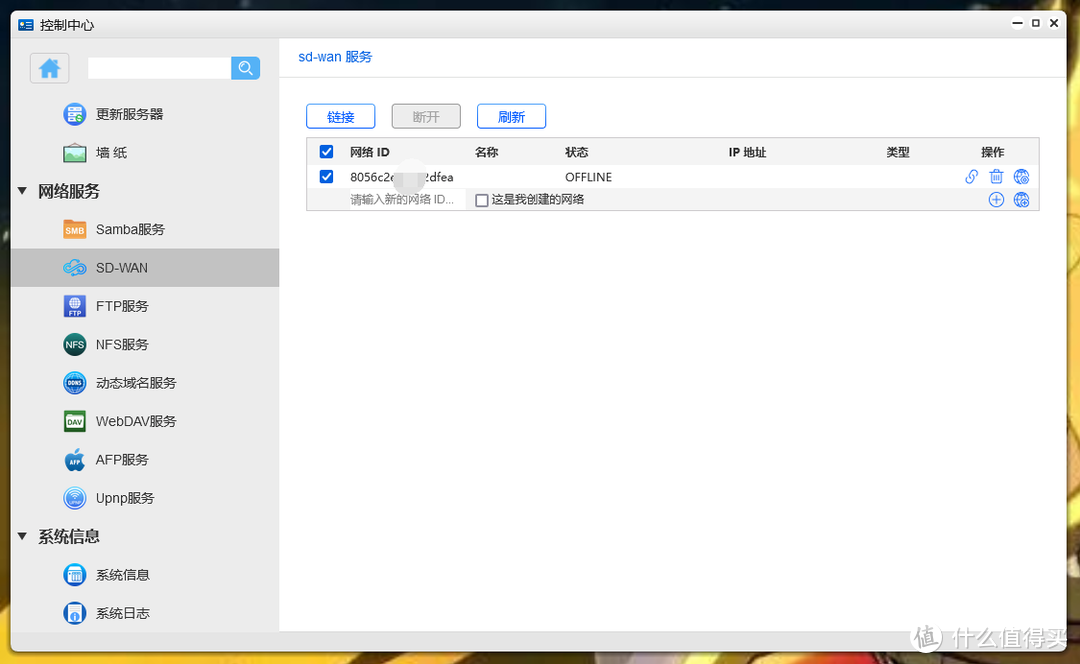Open 动态域名服务 (DDNS) settings icon
The image size is (1080, 664).
74,383
